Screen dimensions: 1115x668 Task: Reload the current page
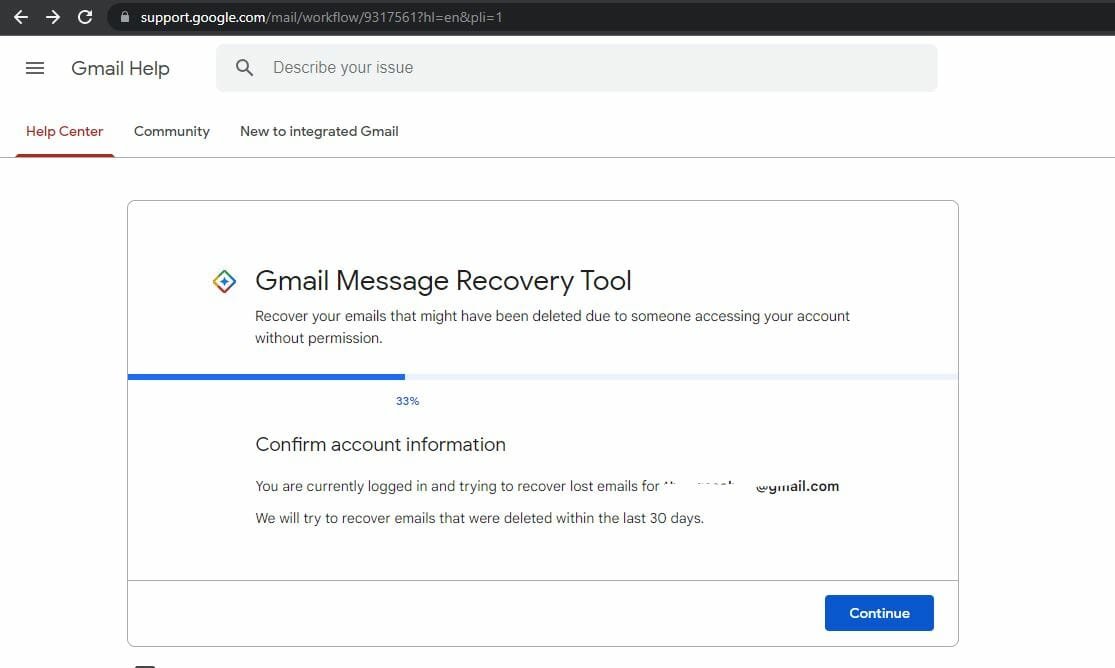coord(85,17)
